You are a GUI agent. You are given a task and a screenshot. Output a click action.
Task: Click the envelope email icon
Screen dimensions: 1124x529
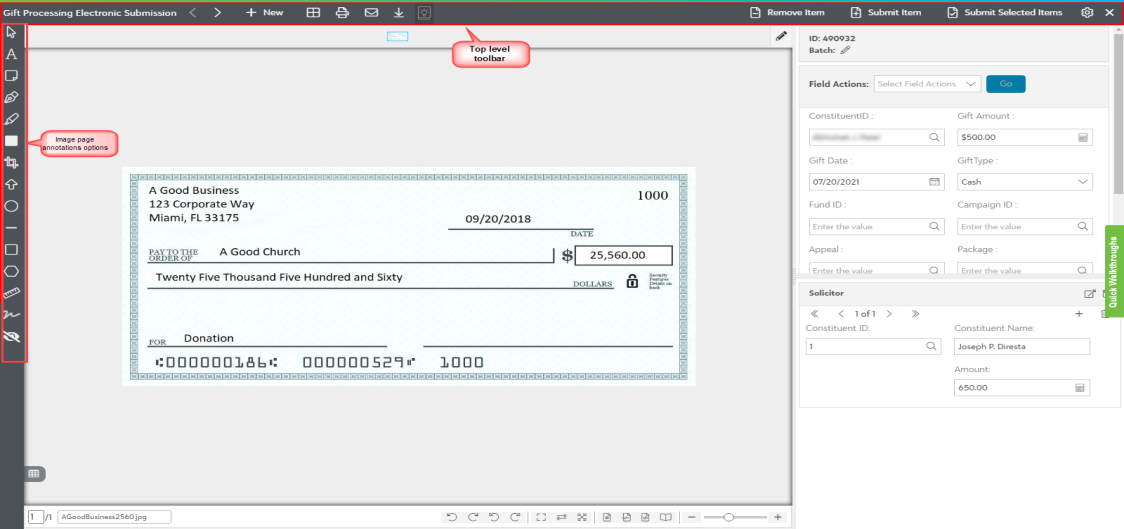[x=371, y=13]
